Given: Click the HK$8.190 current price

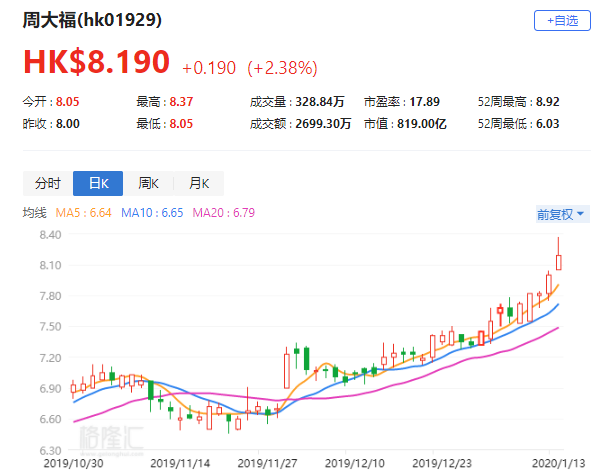Looking at the screenshot, I should point(97,62).
